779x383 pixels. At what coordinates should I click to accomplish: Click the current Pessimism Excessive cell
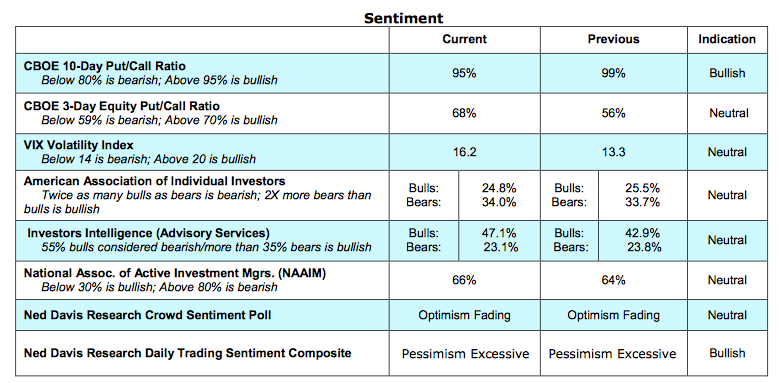click(466, 354)
